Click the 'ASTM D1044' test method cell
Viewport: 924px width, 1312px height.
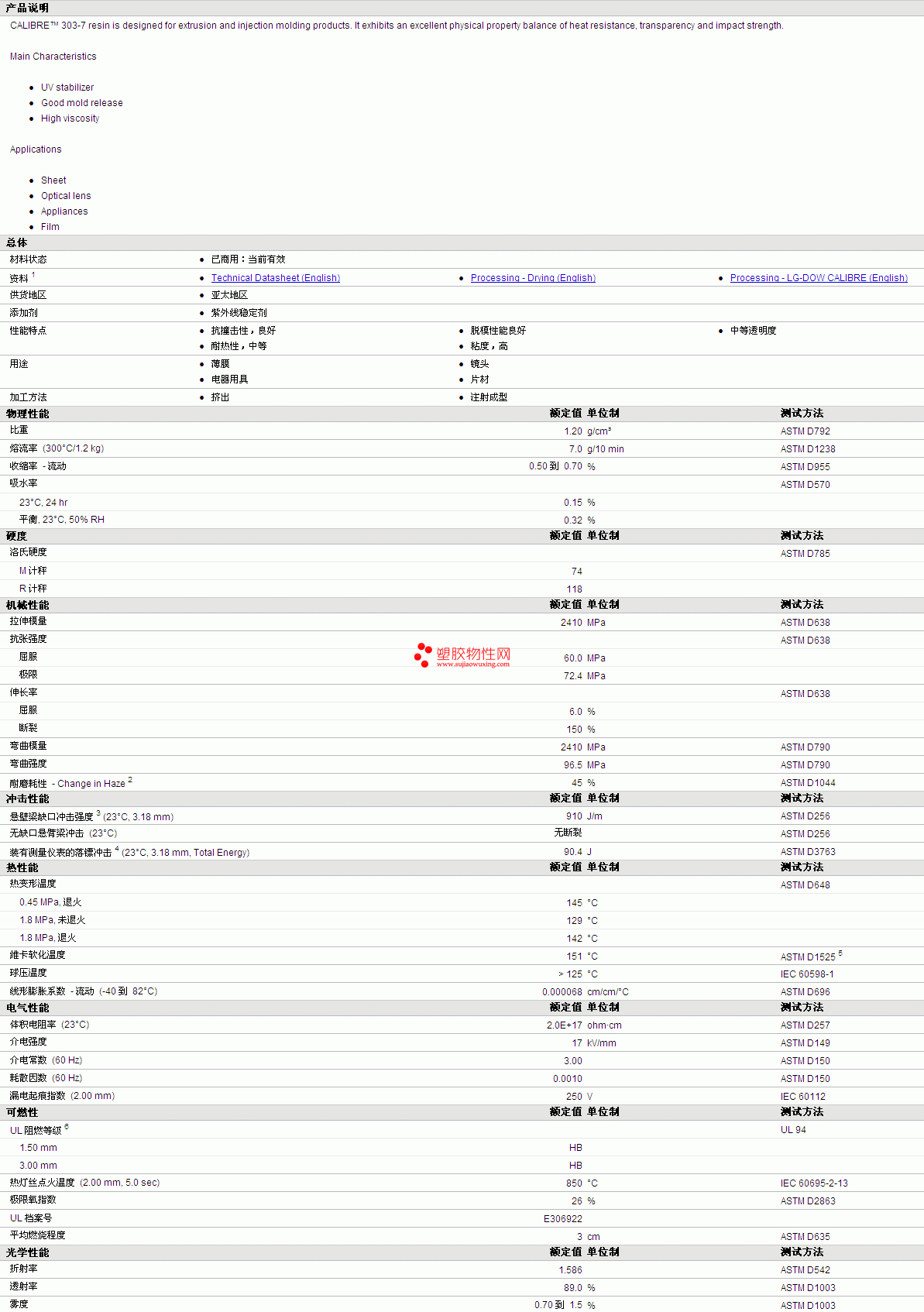pos(808,783)
